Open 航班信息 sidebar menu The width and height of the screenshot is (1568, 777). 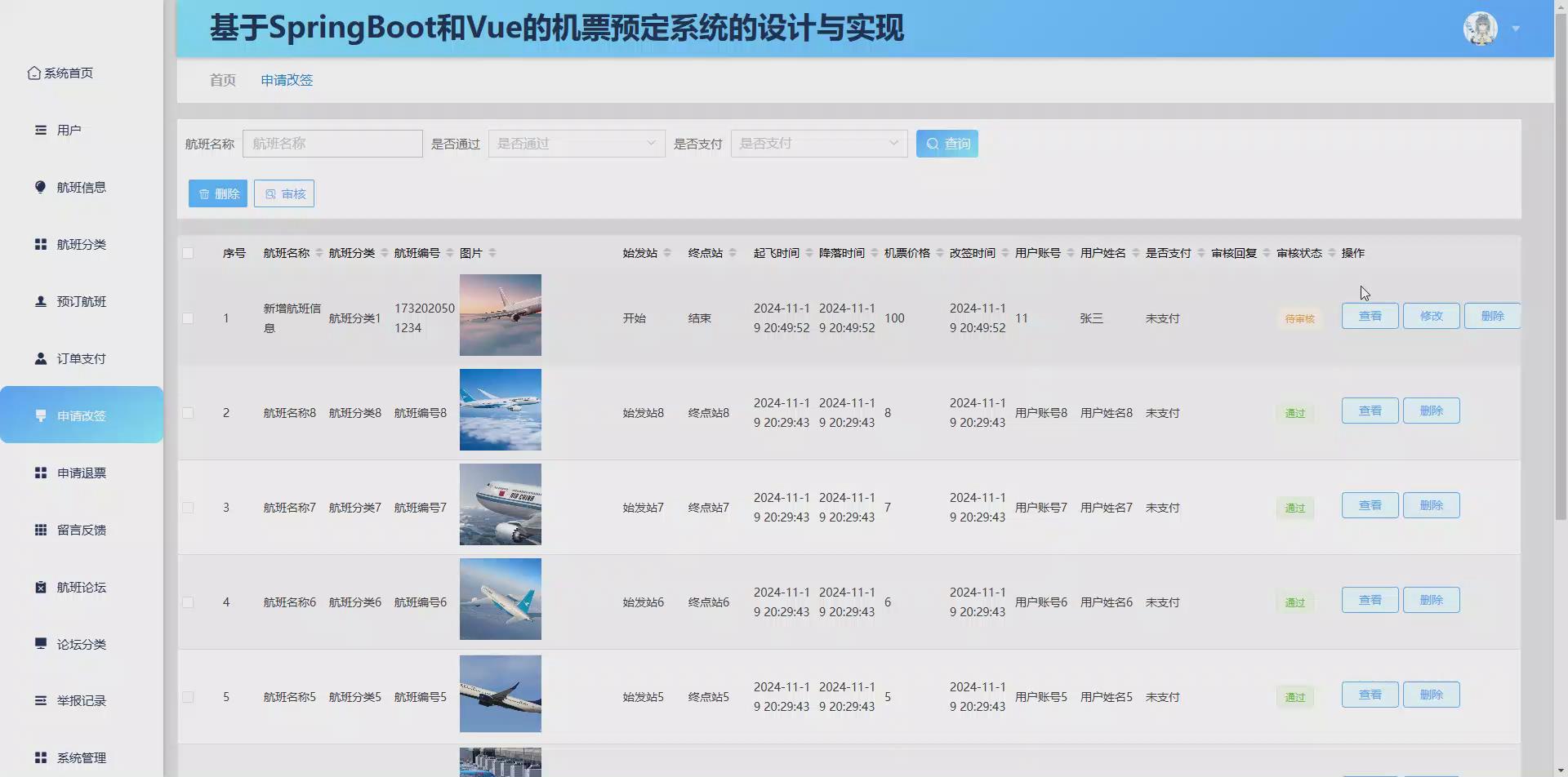(82, 187)
